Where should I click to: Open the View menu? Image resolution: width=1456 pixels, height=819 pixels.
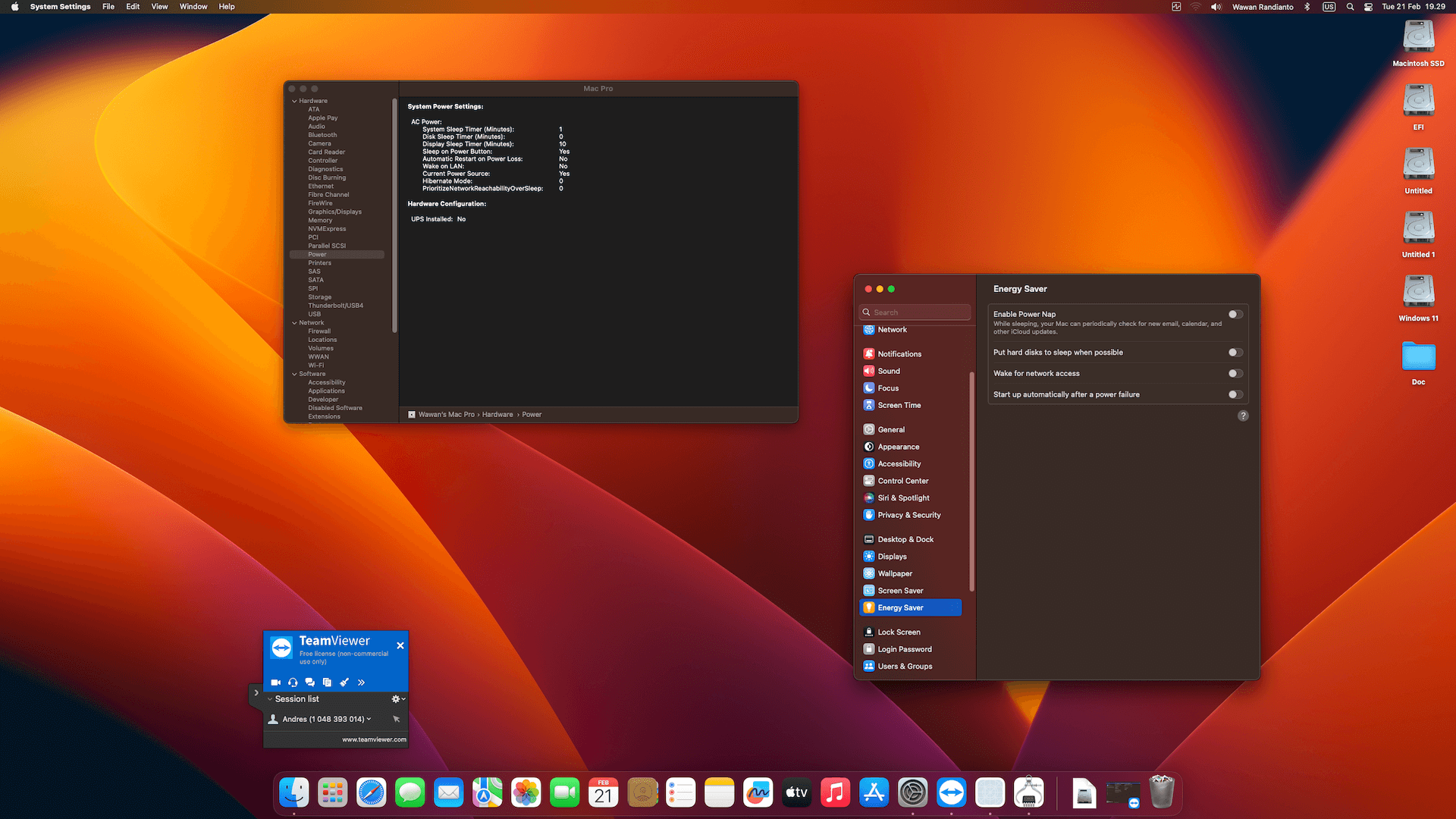pyautogui.click(x=159, y=7)
